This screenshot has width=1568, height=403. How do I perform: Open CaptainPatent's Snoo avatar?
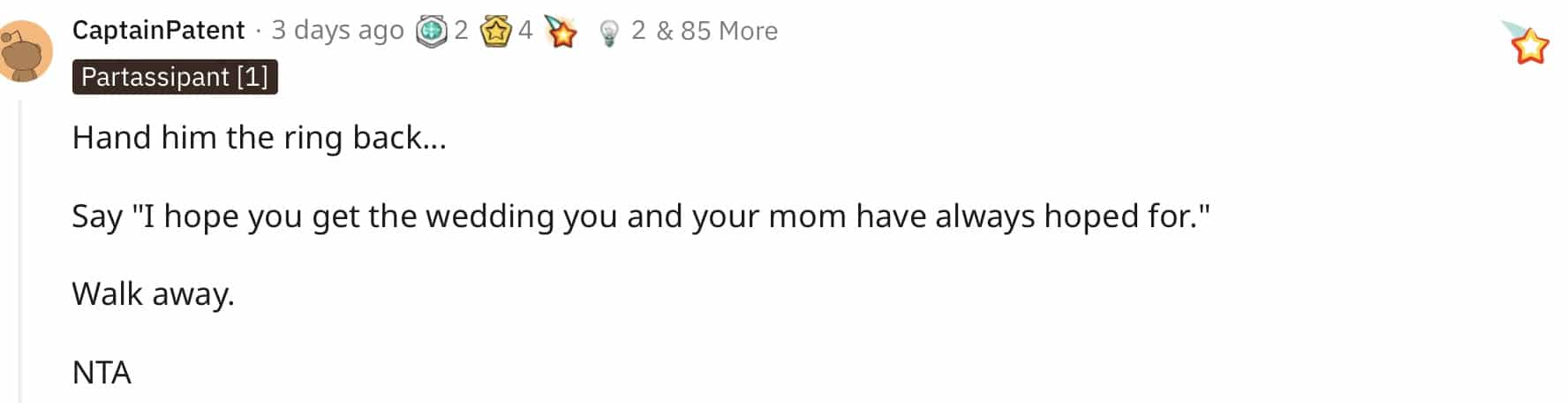click(25, 51)
